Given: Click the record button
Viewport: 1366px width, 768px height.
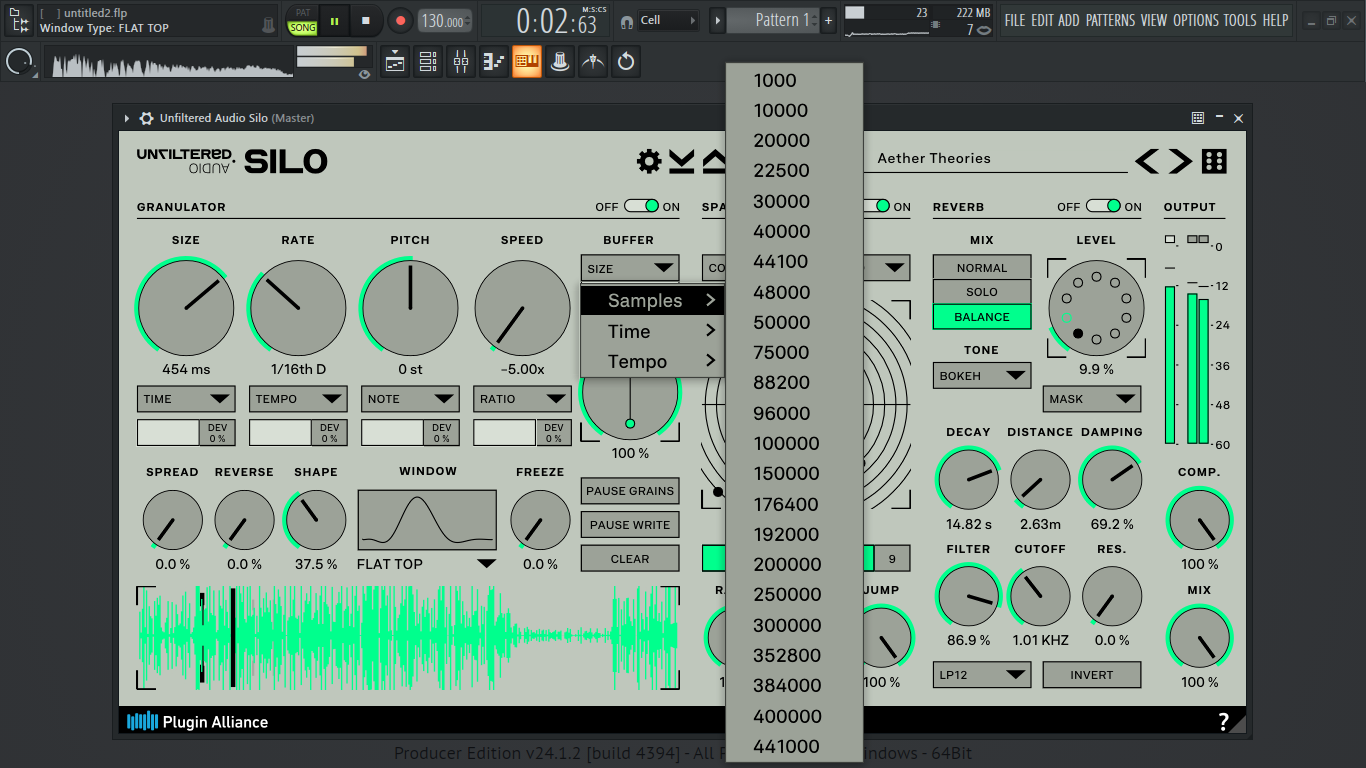Looking at the screenshot, I should [x=400, y=20].
